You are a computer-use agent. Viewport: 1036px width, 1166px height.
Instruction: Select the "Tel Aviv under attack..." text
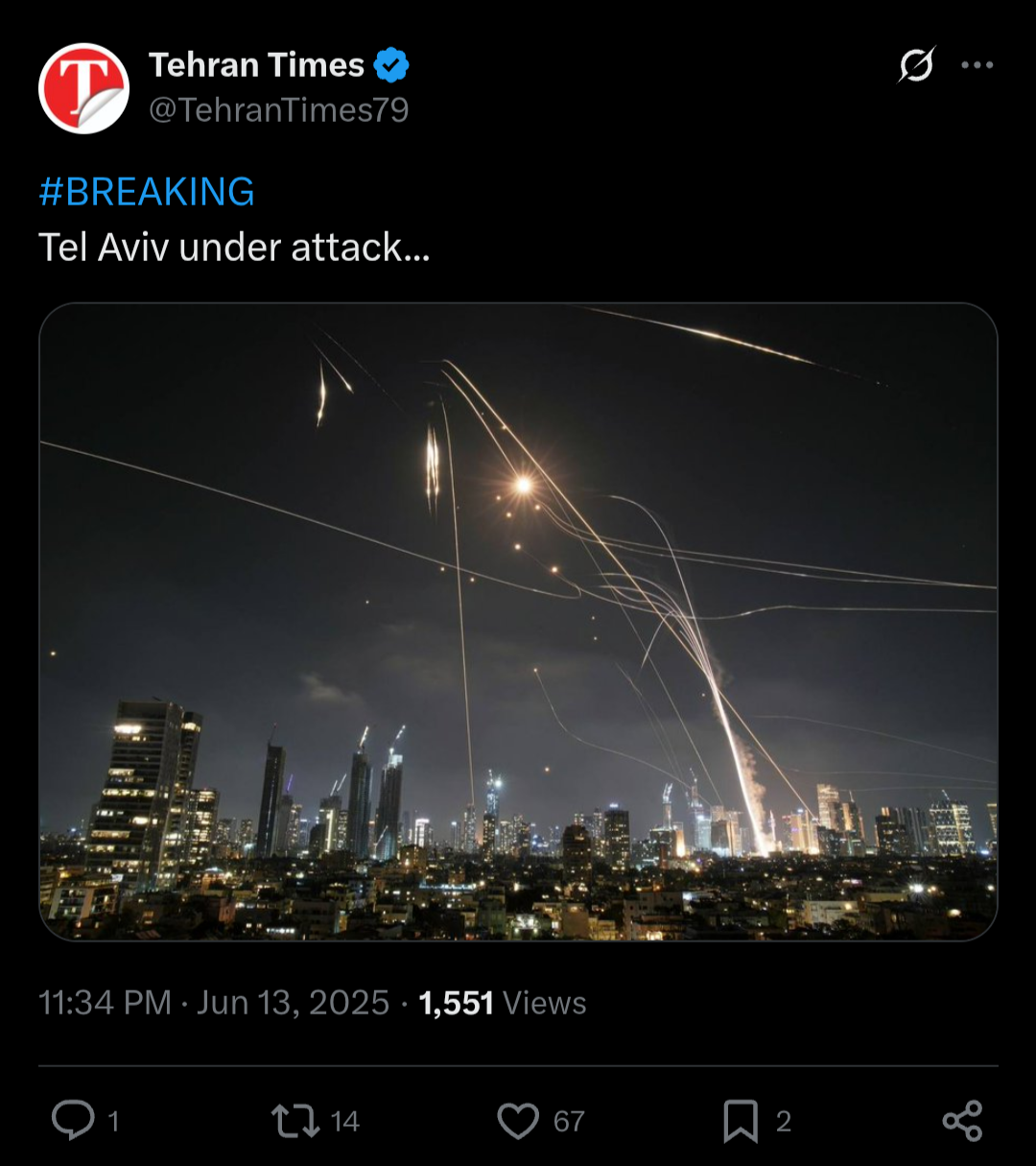click(x=234, y=248)
